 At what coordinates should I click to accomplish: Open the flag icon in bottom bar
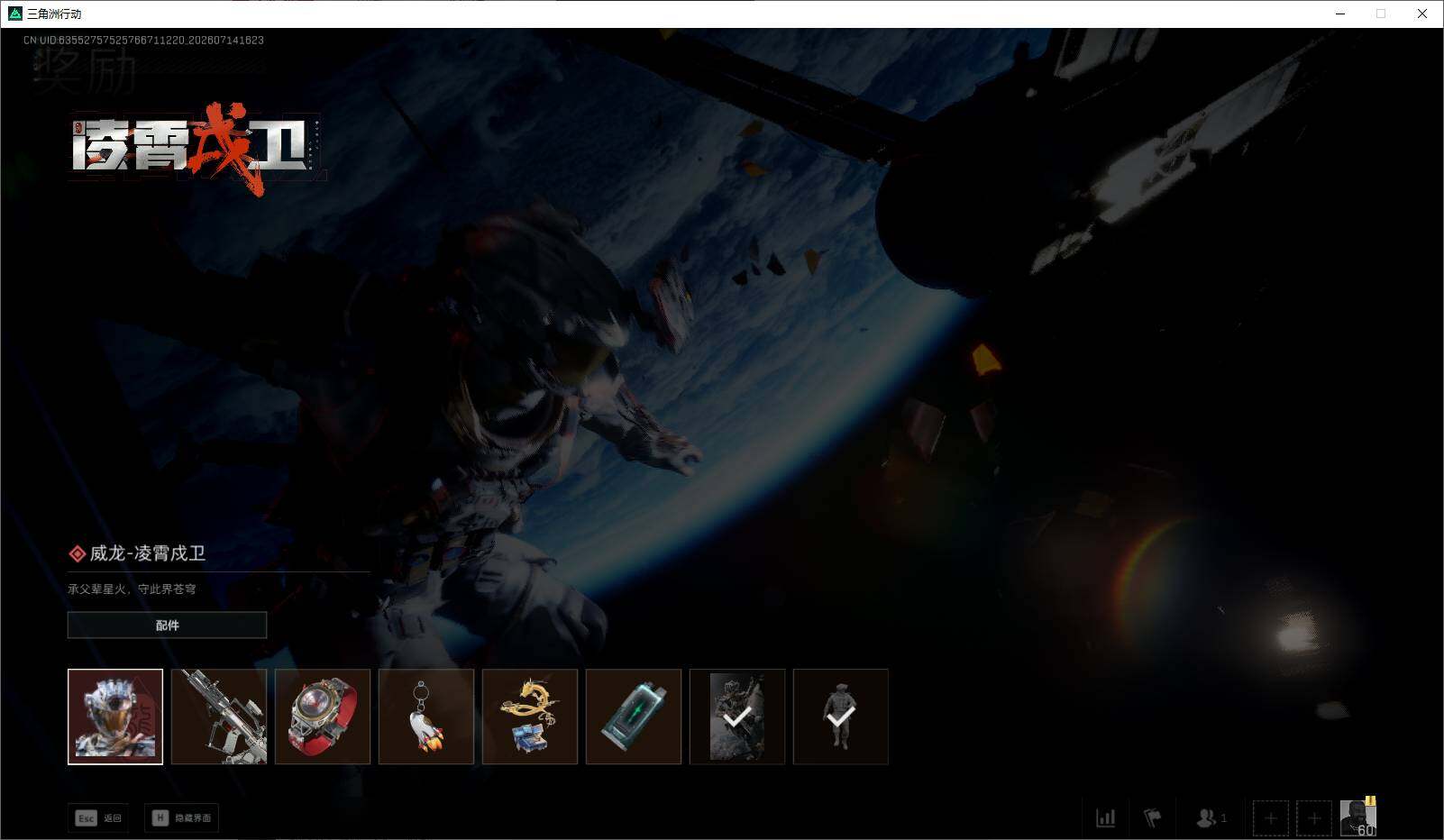coord(1152,817)
